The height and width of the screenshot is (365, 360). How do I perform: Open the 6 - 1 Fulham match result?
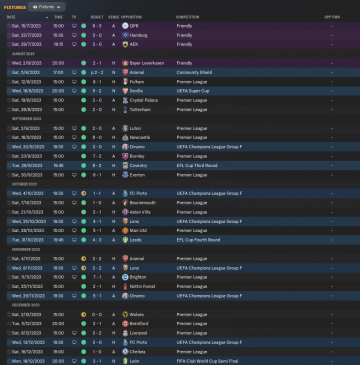97,82
